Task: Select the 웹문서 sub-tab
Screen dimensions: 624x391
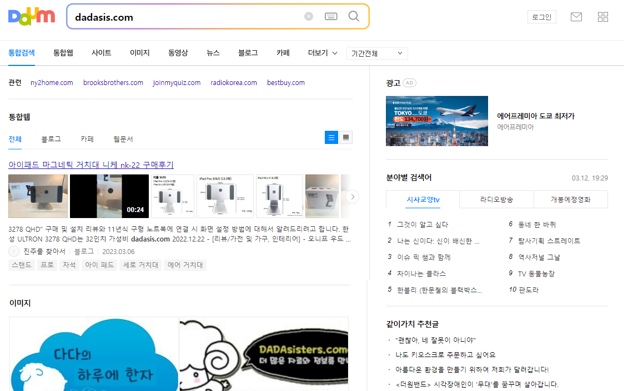Action: click(123, 139)
